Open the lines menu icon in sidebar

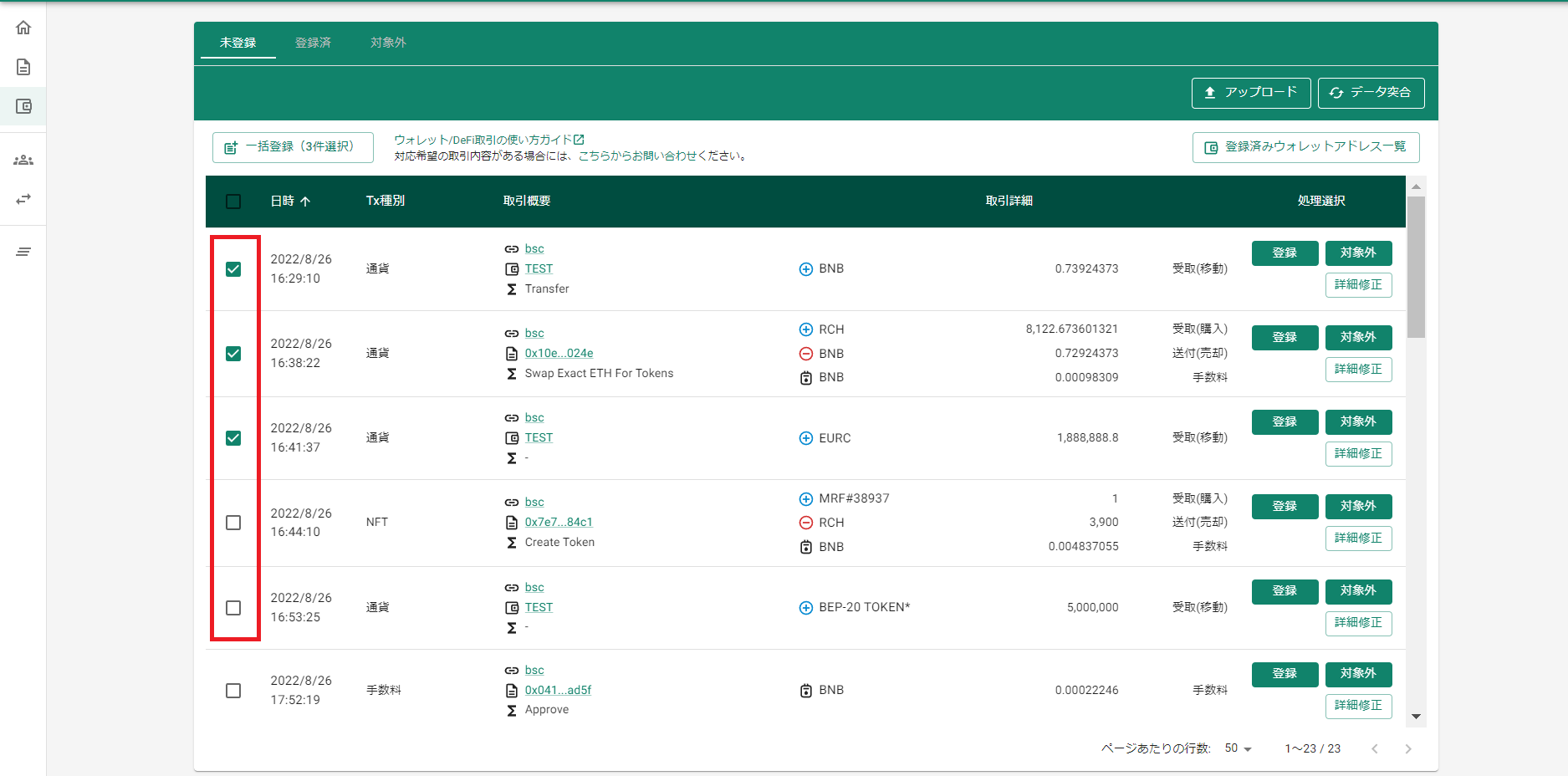[x=23, y=252]
